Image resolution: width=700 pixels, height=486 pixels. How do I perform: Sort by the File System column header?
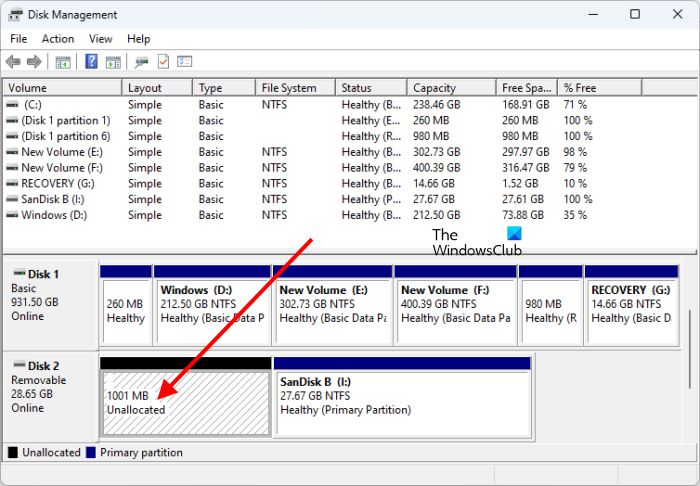tap(296, 88)
